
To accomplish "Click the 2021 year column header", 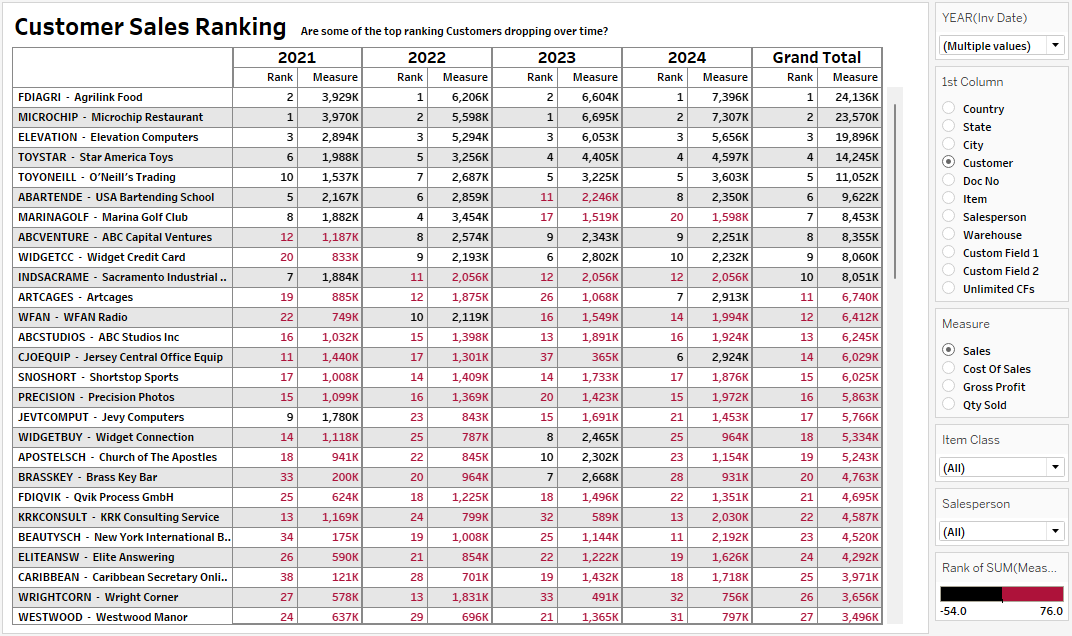I will (297, 58).
